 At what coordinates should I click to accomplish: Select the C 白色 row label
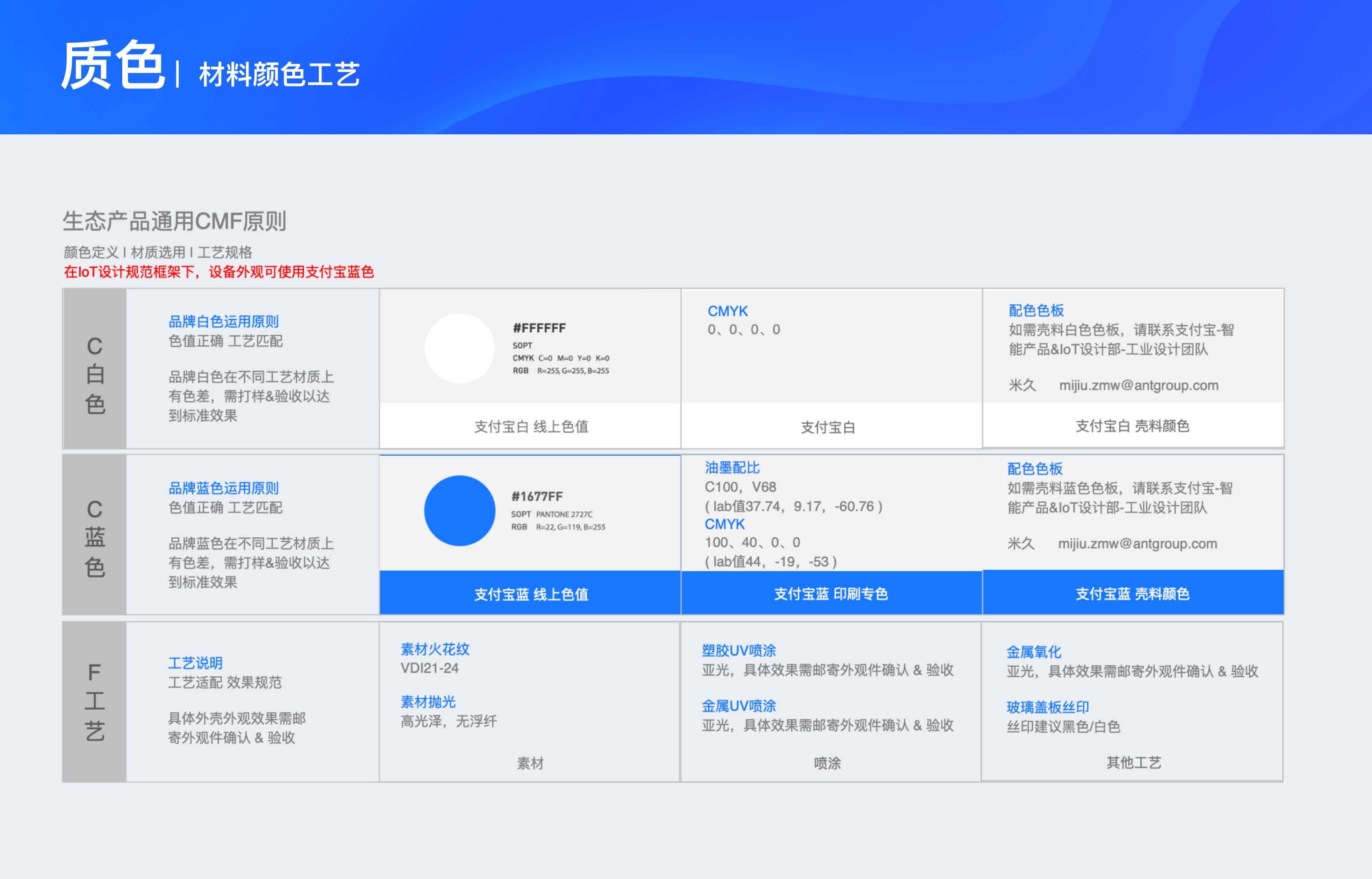[x=95, y=375]
